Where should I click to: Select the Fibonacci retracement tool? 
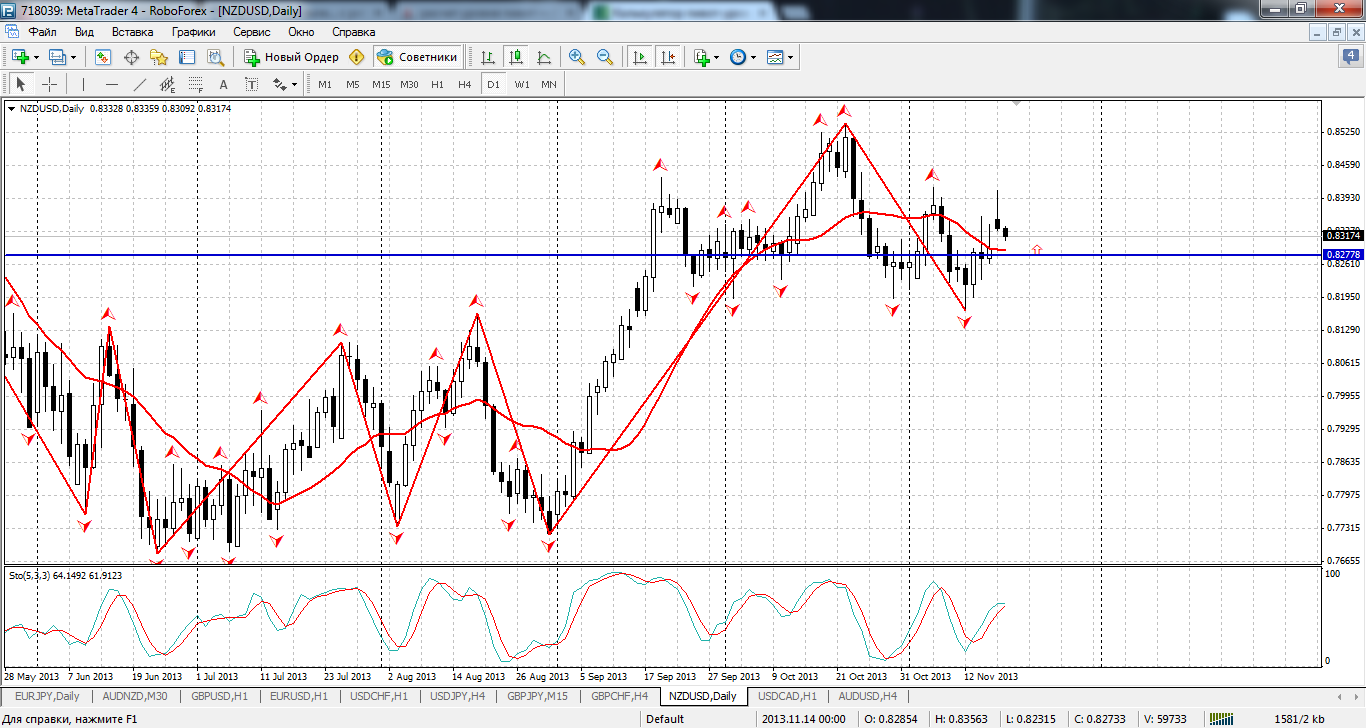pos(195,84)
